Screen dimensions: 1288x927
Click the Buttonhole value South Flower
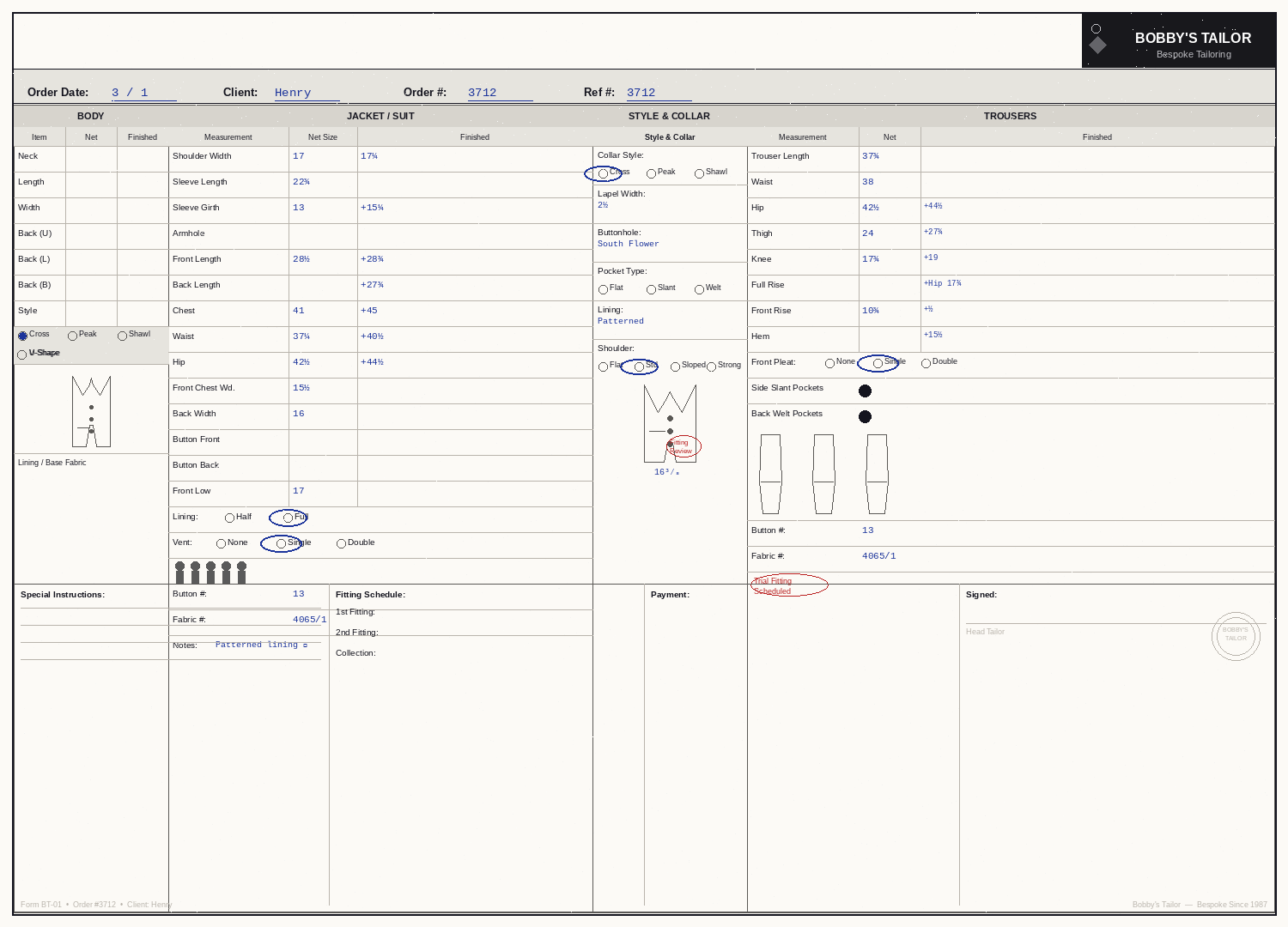tap(629, 244)
